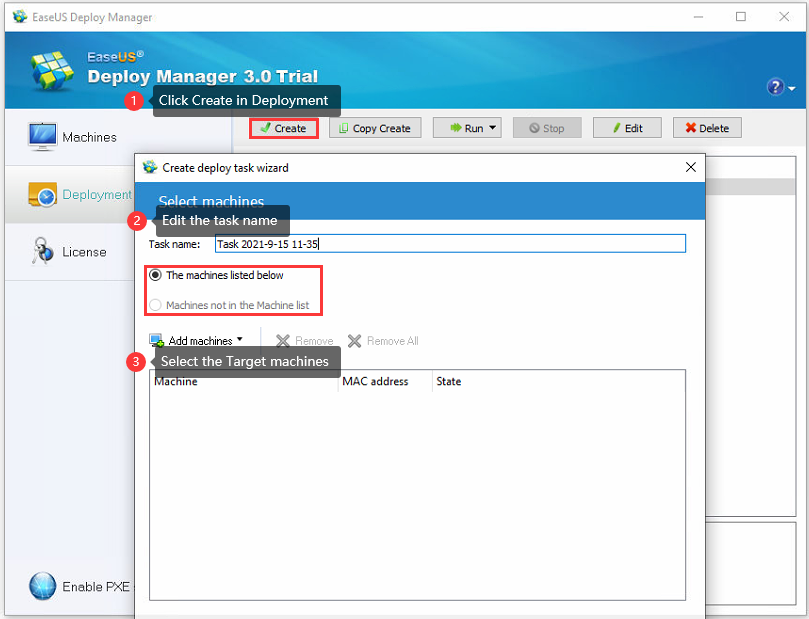Click the Add machines computer icon

(156, 340)
